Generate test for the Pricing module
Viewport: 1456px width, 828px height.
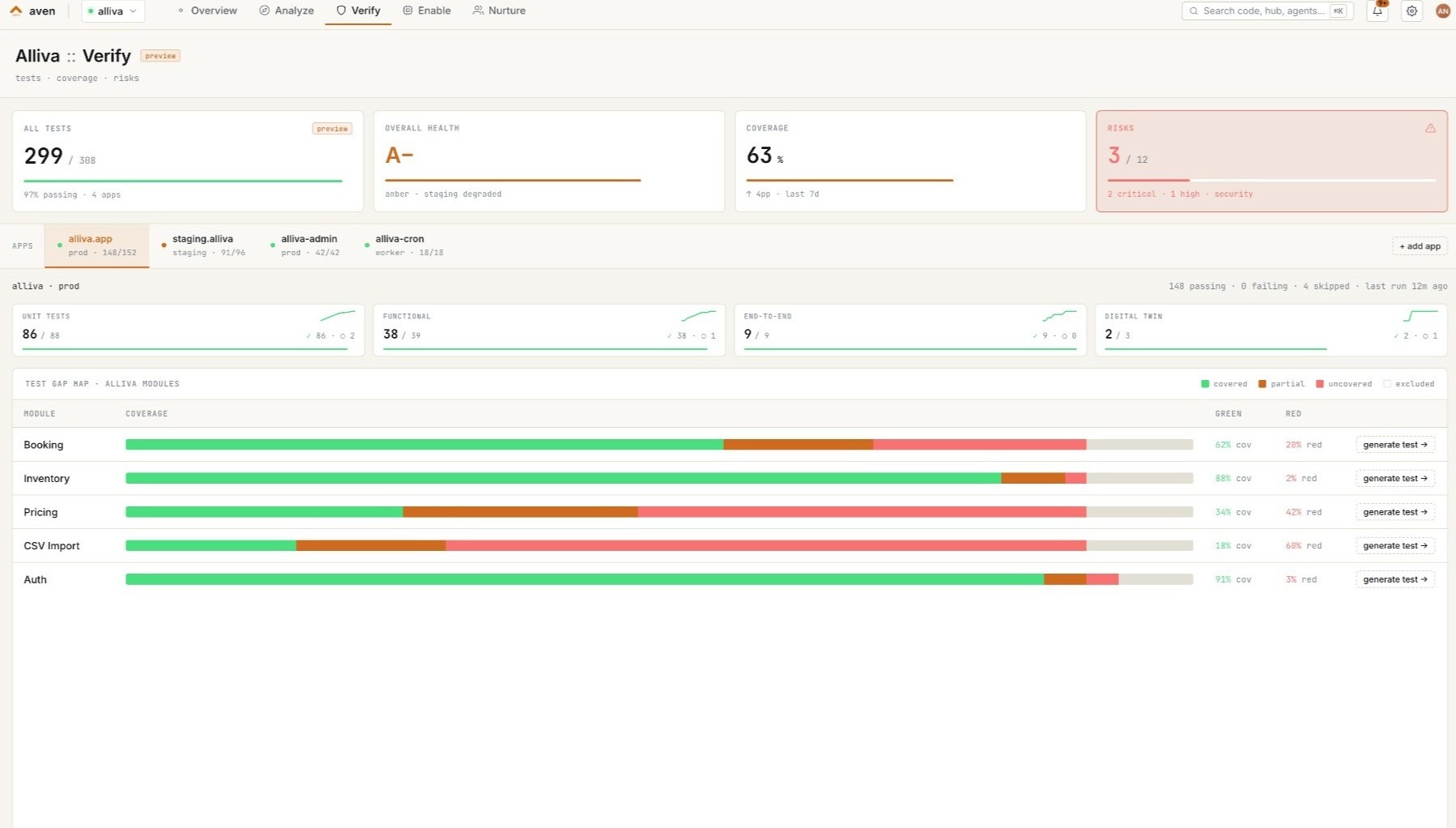[1394, 512]
